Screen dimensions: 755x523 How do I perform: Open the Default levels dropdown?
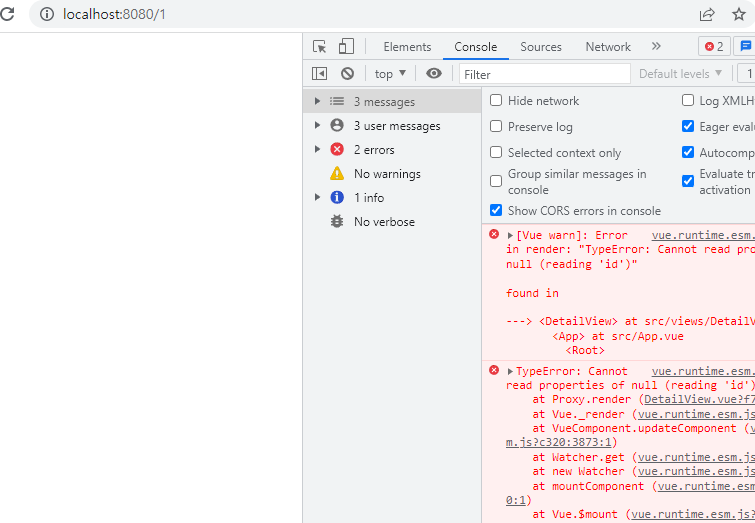pos(680,74)
